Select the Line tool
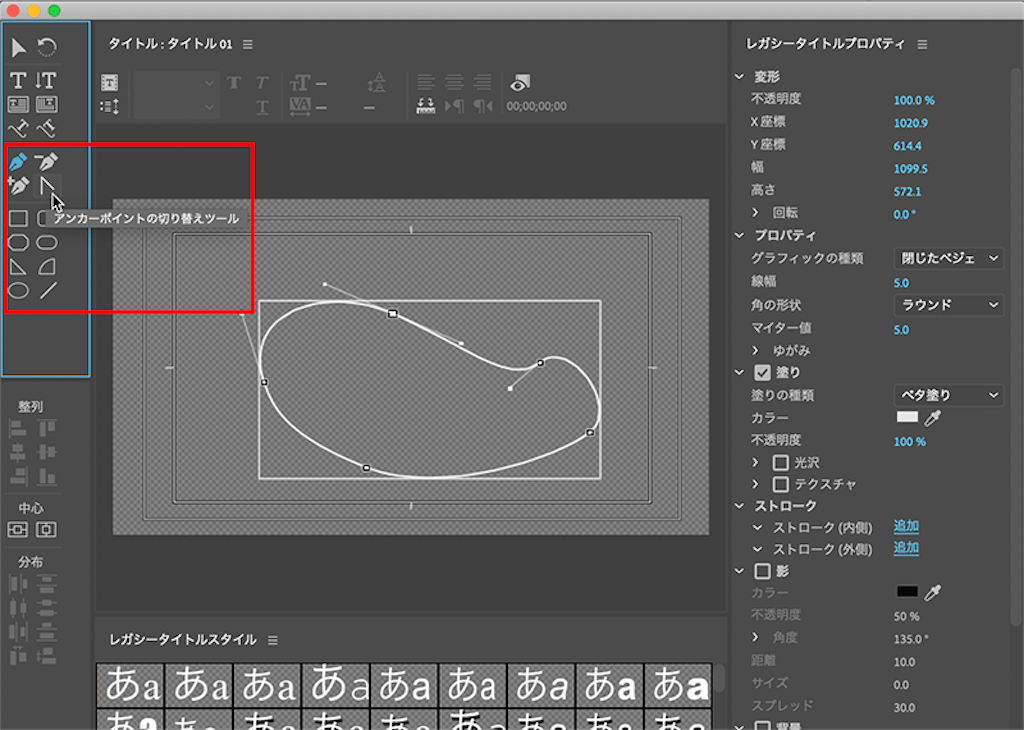 [48, 291]
